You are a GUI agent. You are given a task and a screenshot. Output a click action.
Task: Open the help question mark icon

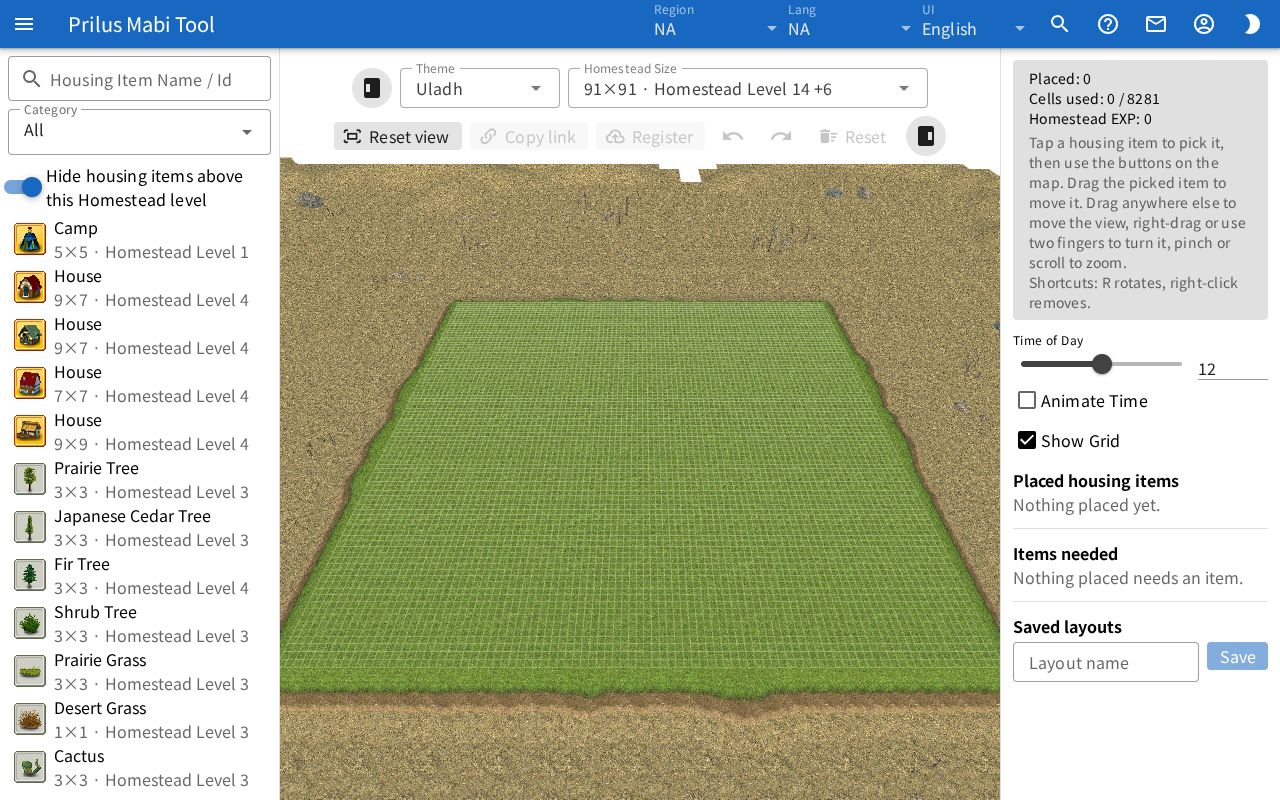[1108, 24]
